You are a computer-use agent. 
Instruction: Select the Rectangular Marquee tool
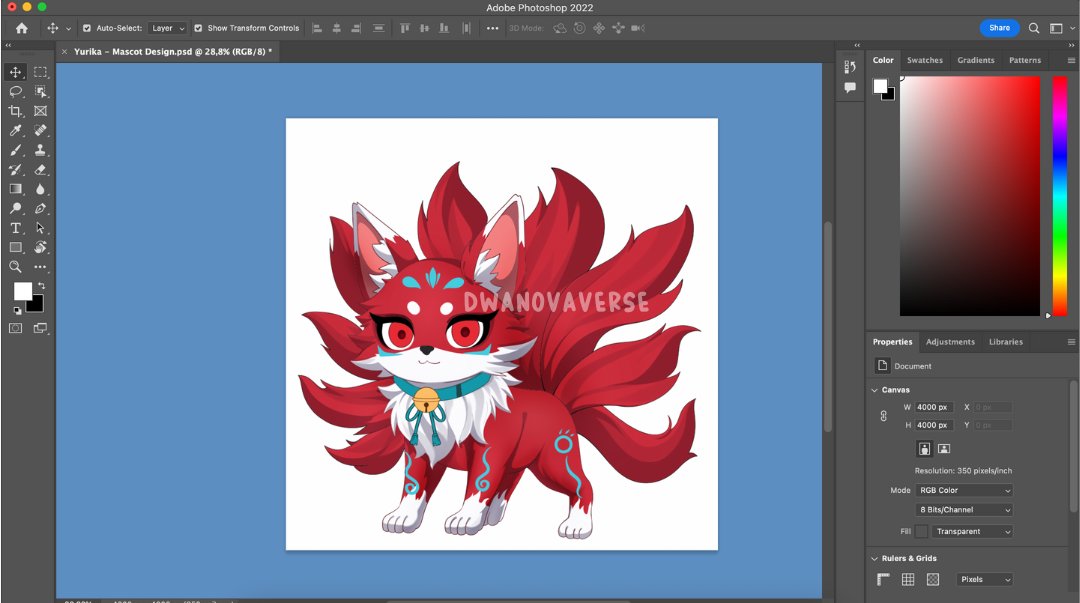(x=41, y=72)
